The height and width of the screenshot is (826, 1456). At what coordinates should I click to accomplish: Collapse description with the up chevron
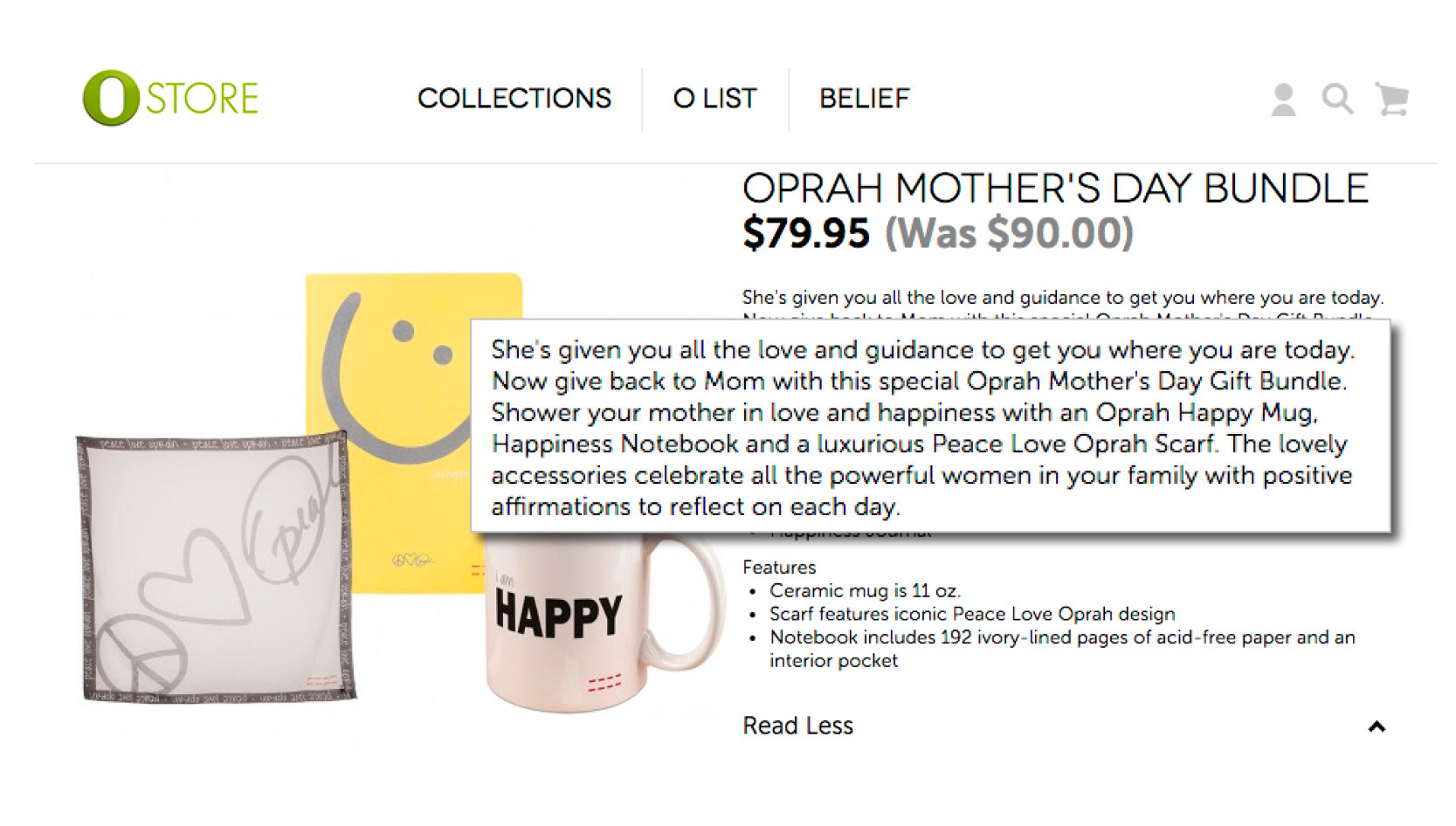1377,726
